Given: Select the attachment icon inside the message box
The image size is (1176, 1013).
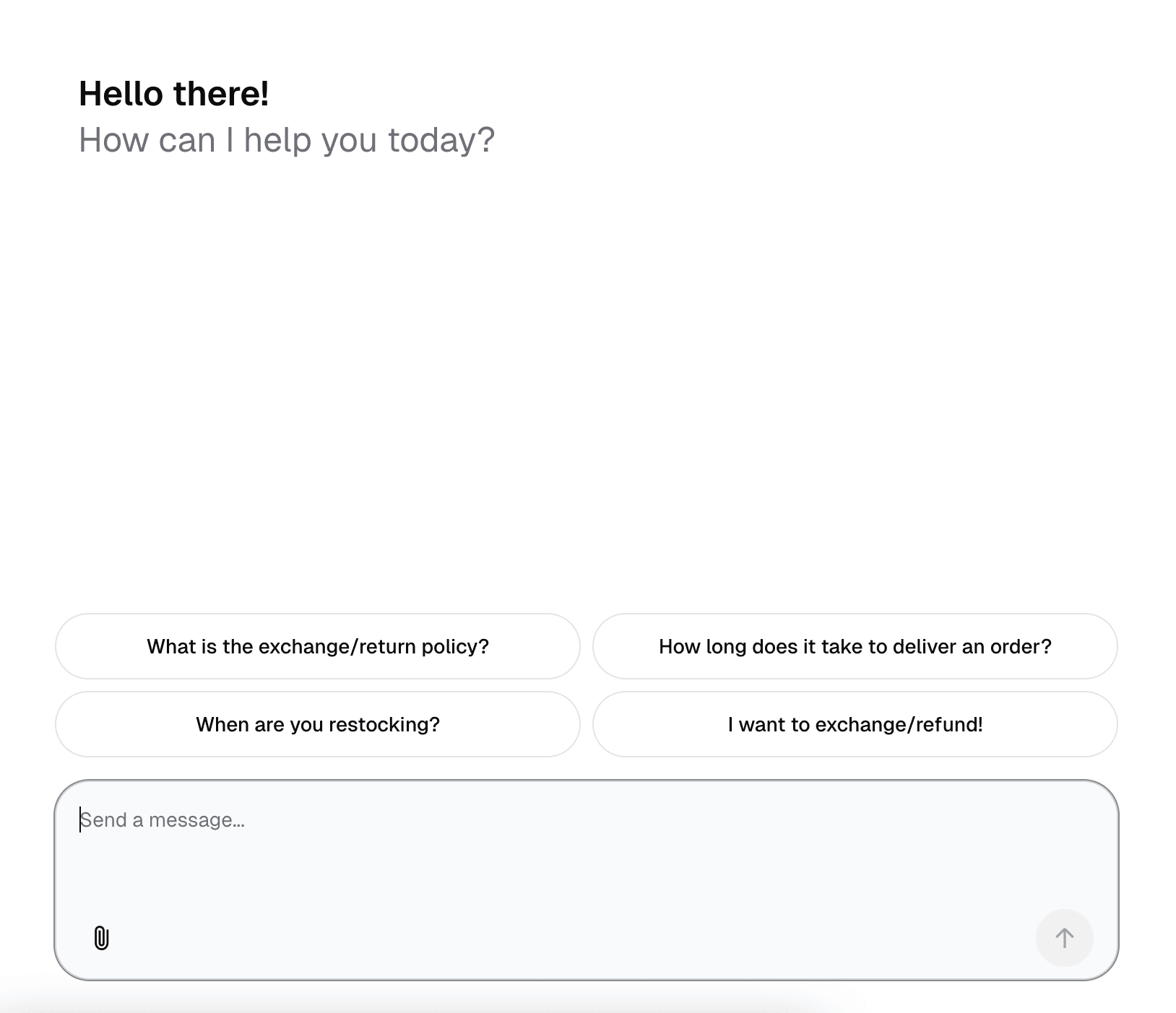Looking at the screenshot, I should pos(100,938).
